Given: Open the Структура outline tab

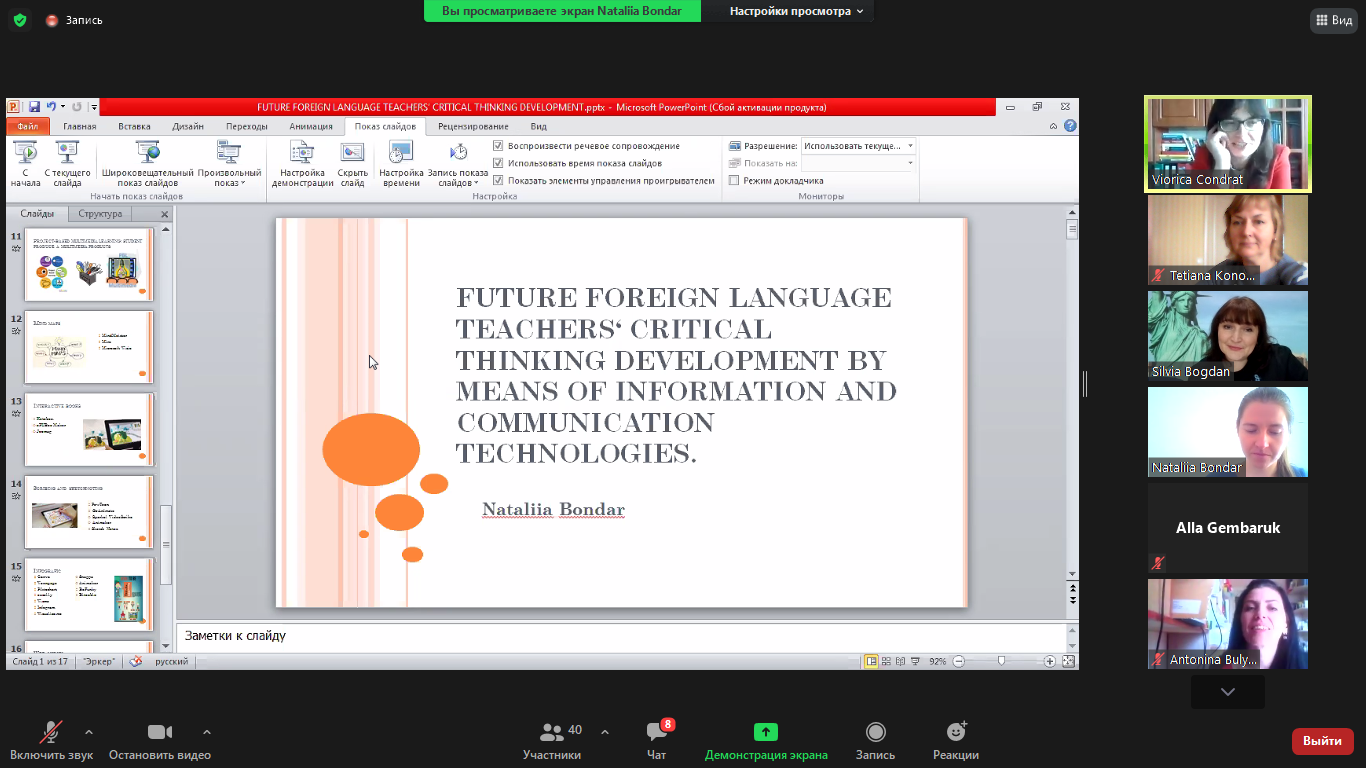Looking at the screenshot, I should (100, 214).
